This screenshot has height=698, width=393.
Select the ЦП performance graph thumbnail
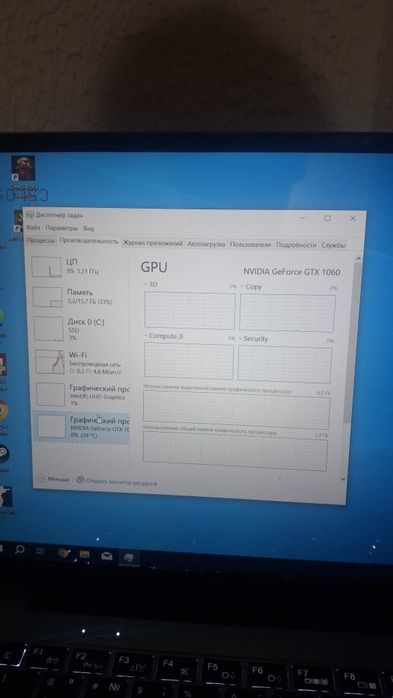click(46, 267)
